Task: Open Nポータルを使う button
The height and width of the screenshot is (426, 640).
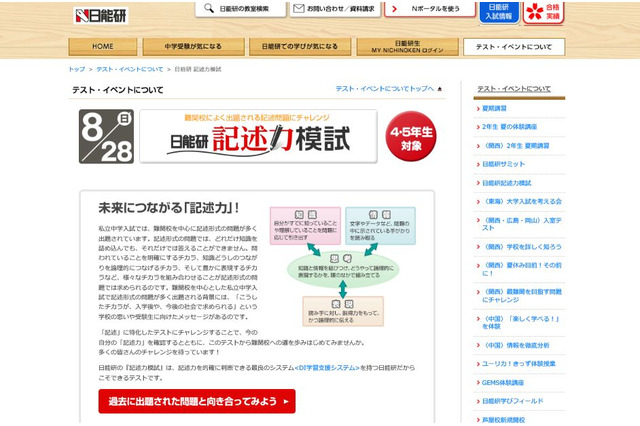Action: click(x=430, y=9)
